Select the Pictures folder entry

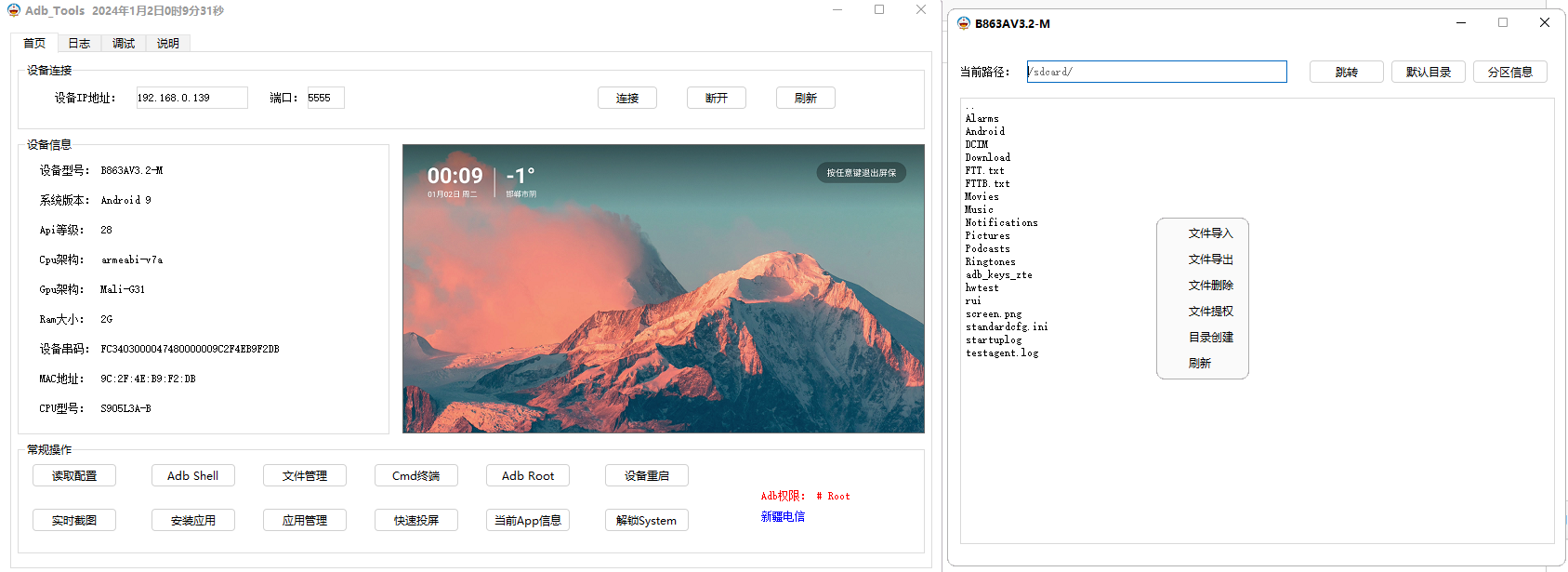pyautogui.click(x=987, y=235)
